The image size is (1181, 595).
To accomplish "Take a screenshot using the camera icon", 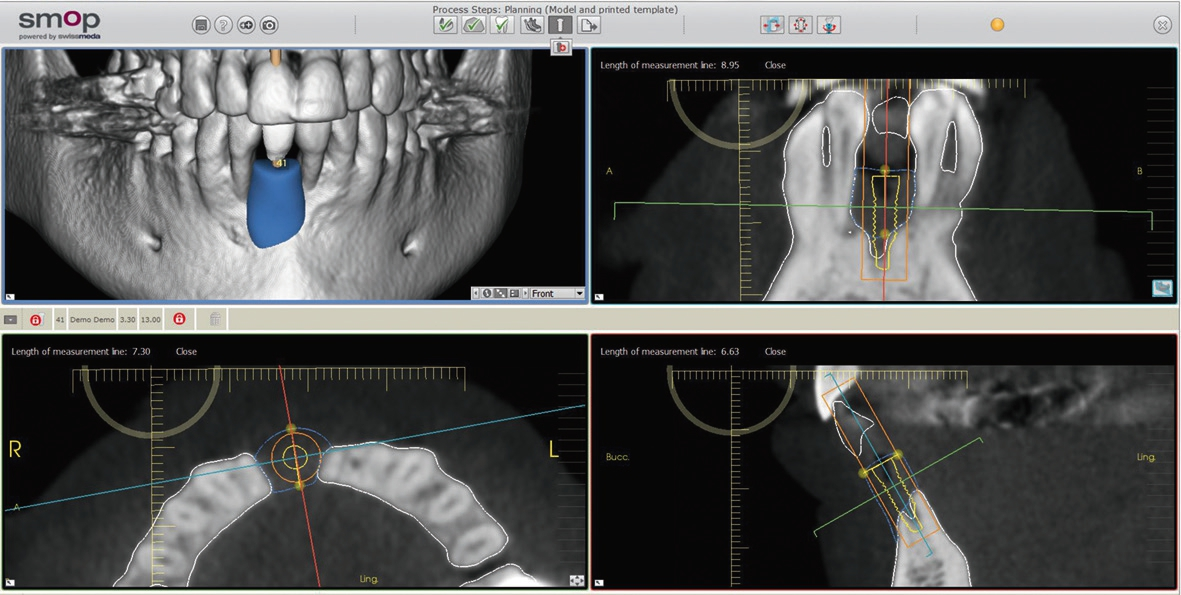I will tap(268, 24).
